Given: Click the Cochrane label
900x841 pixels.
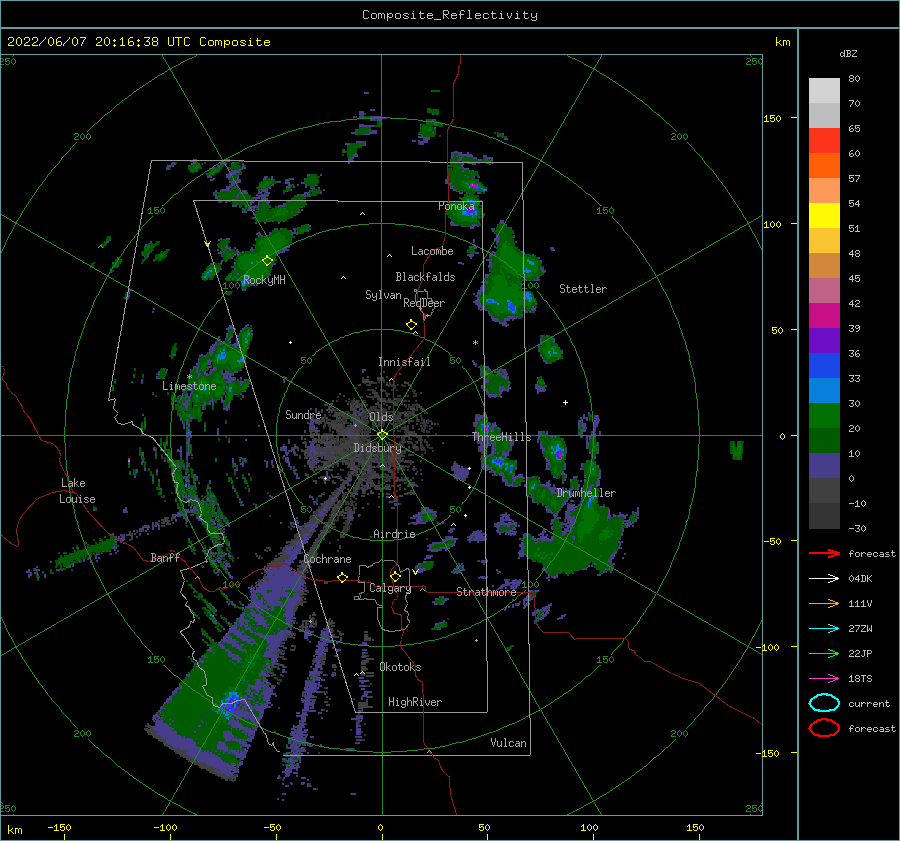Looking at the screenshot, I should coord(327,559).
